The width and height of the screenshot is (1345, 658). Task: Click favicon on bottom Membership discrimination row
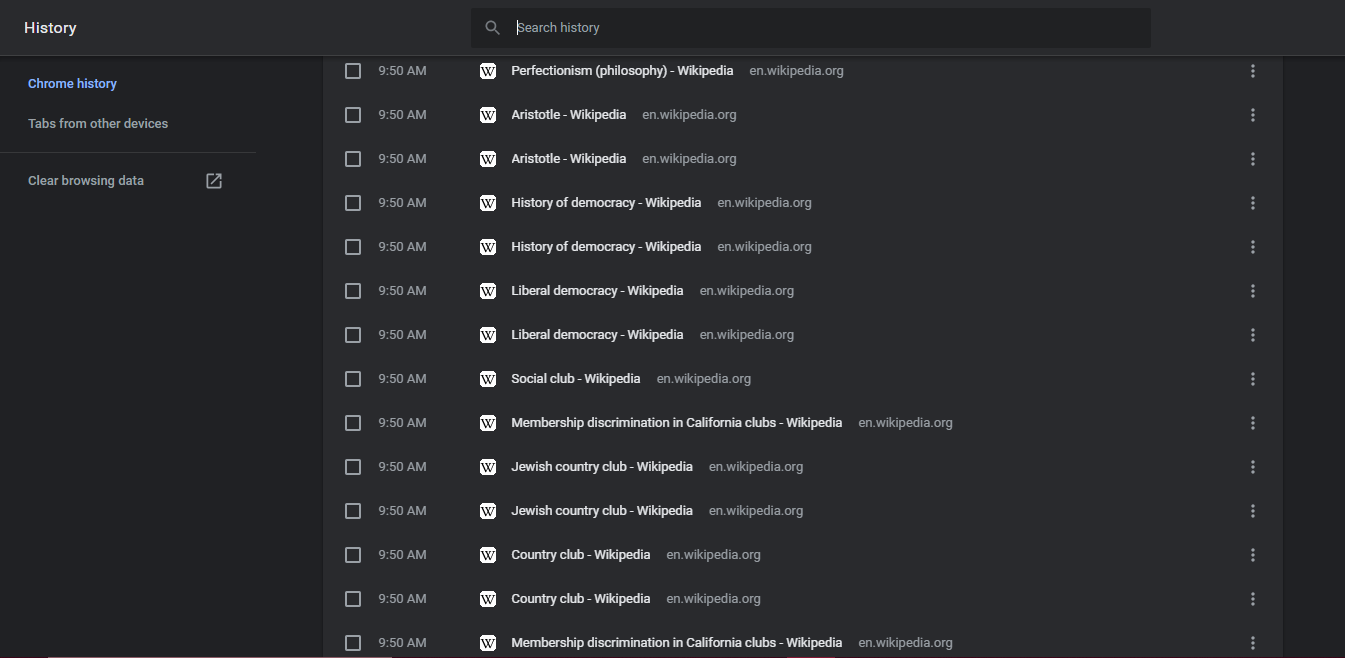pos(488,643)
